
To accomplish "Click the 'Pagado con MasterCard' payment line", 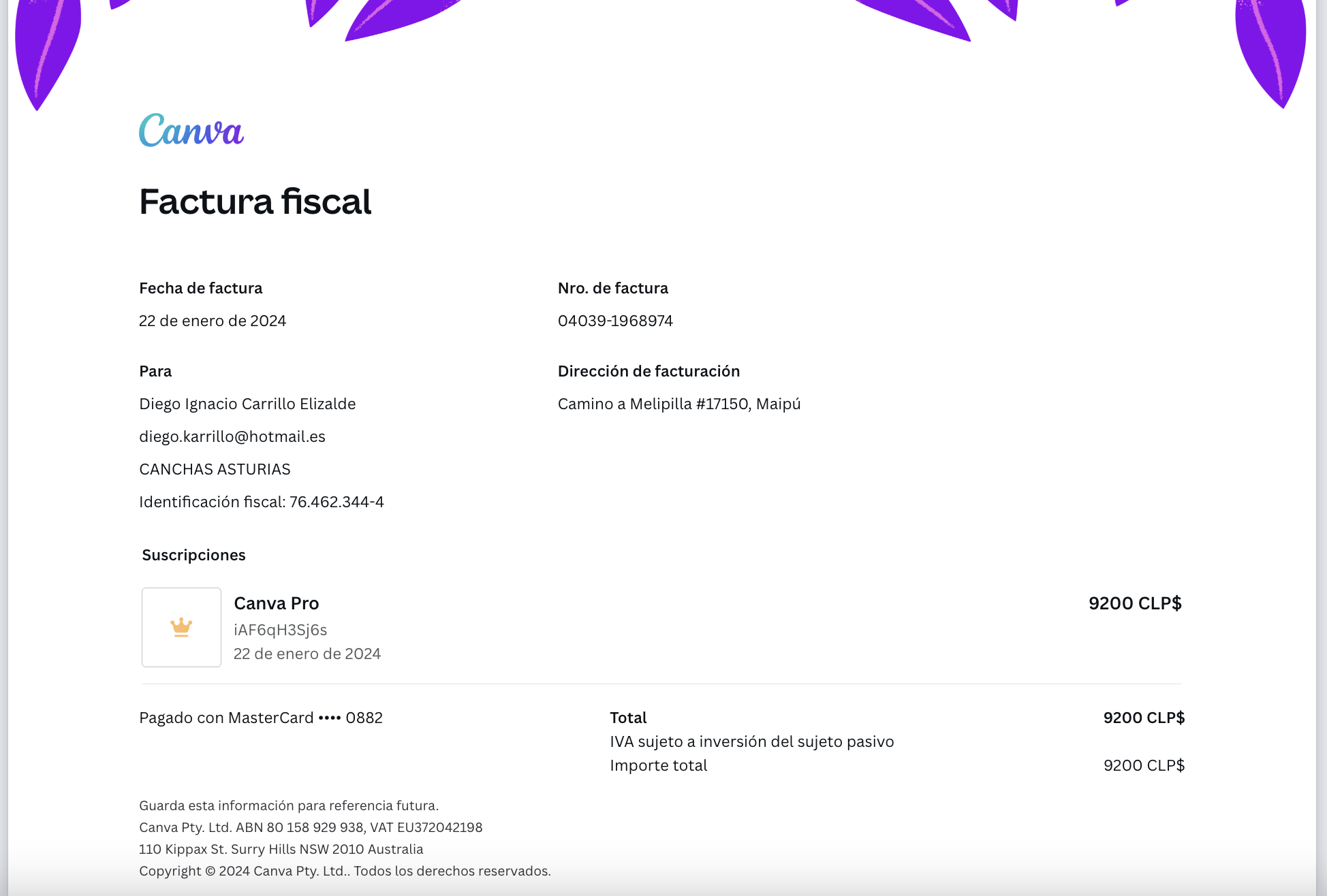I will (261, 718).
